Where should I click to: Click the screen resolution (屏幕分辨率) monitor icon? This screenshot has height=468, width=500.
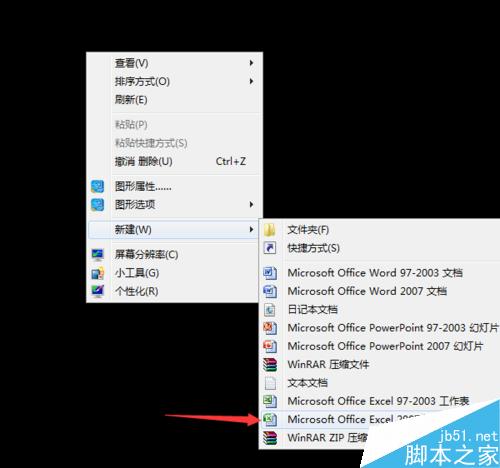point(98,255)
